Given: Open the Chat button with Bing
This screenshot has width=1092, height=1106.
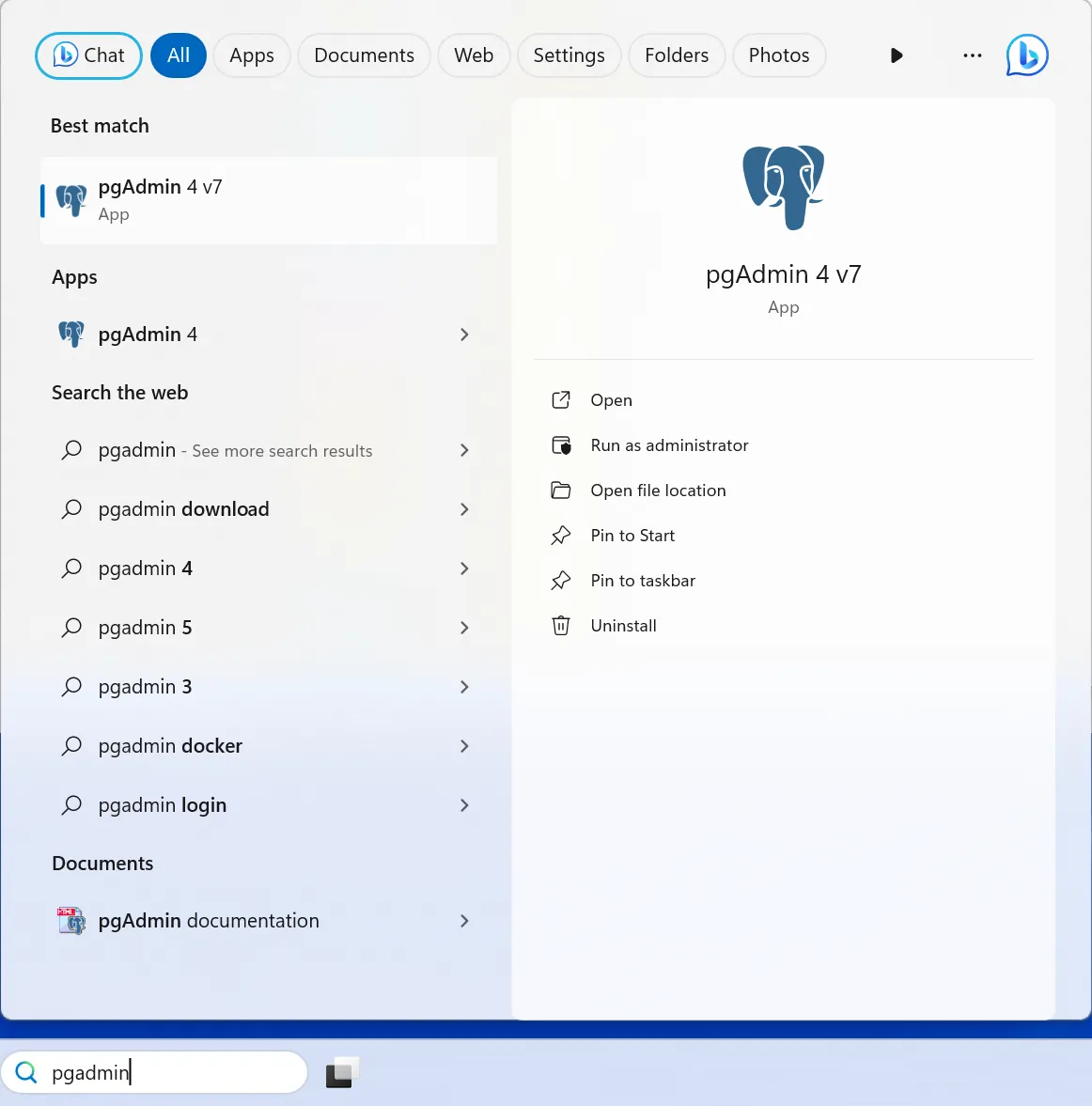Looking at the screenshot, I should [x=88, y=55].
